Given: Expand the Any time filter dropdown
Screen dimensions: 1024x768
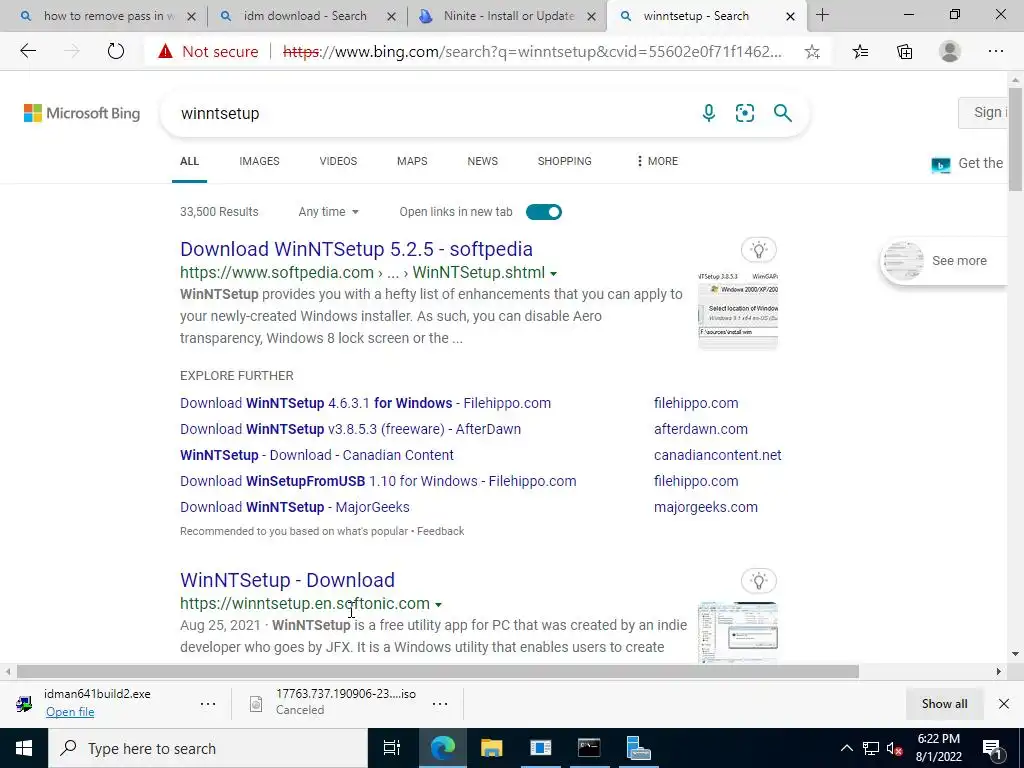Looking at the screenshot, I should 328,212.
